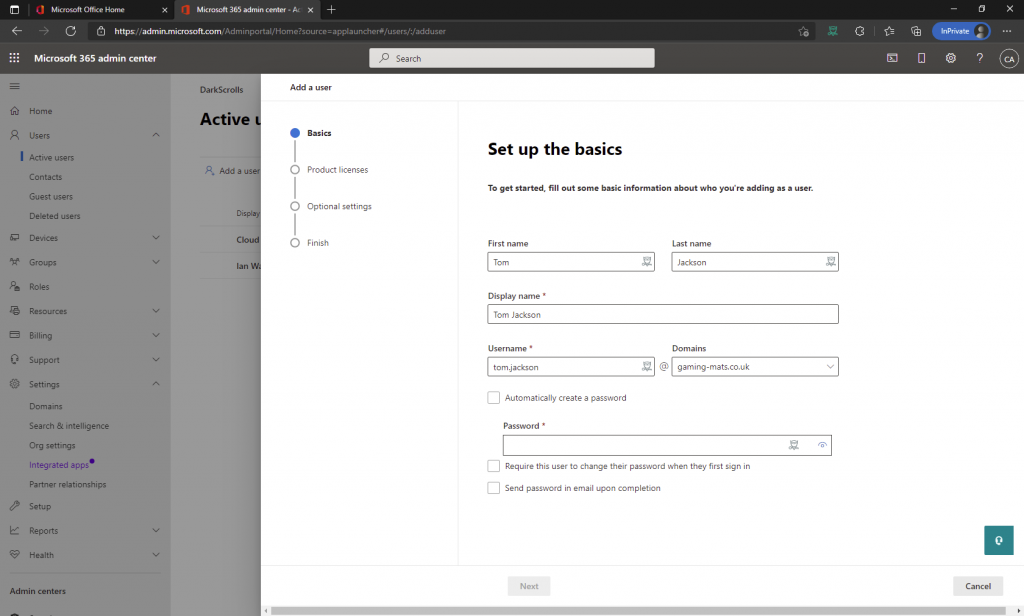
Task: Collapse the Users nav section
Action: click(x=156, y=135)
